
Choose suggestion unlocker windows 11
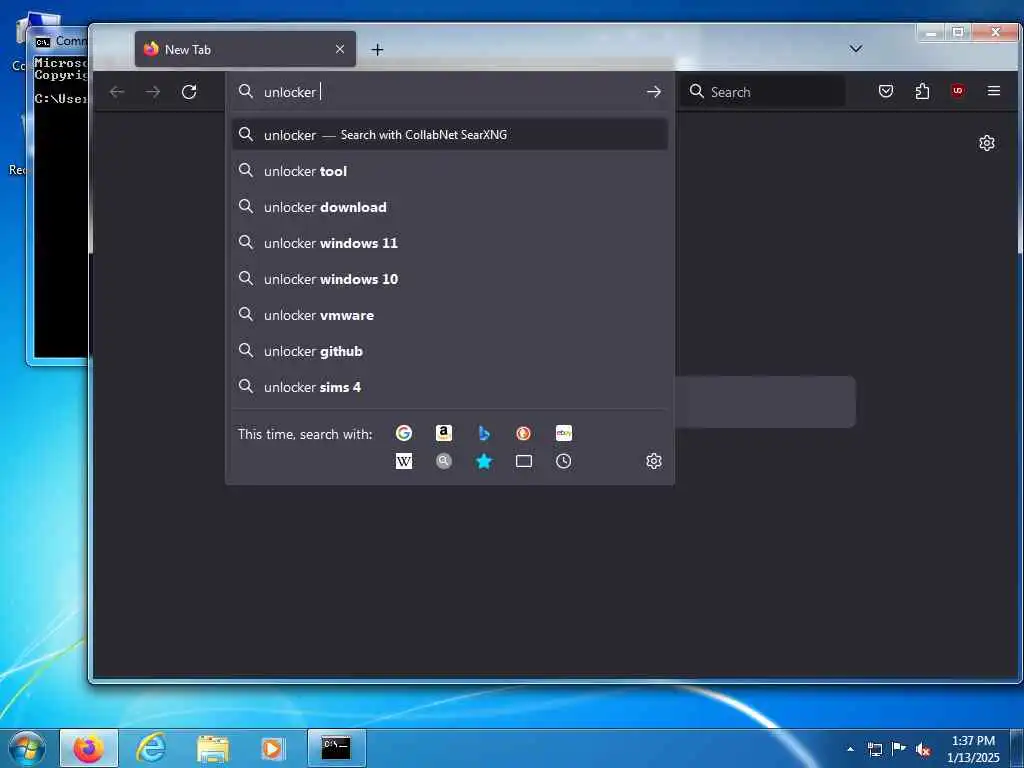point(450,243)
